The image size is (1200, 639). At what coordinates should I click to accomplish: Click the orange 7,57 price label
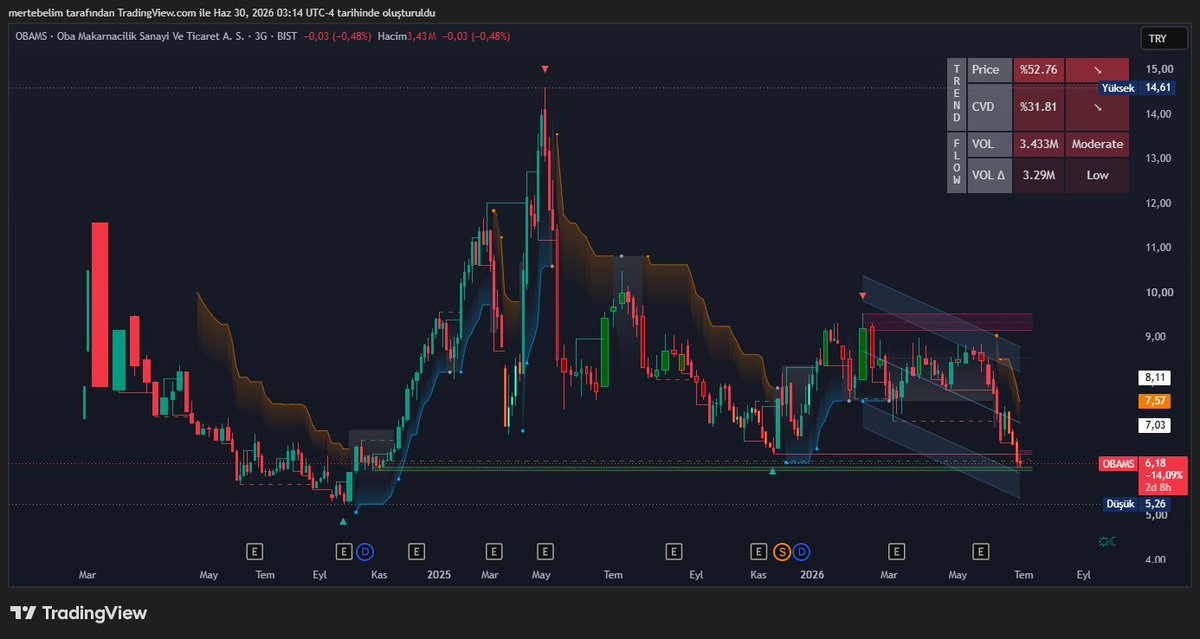(x=1155, y=401)
